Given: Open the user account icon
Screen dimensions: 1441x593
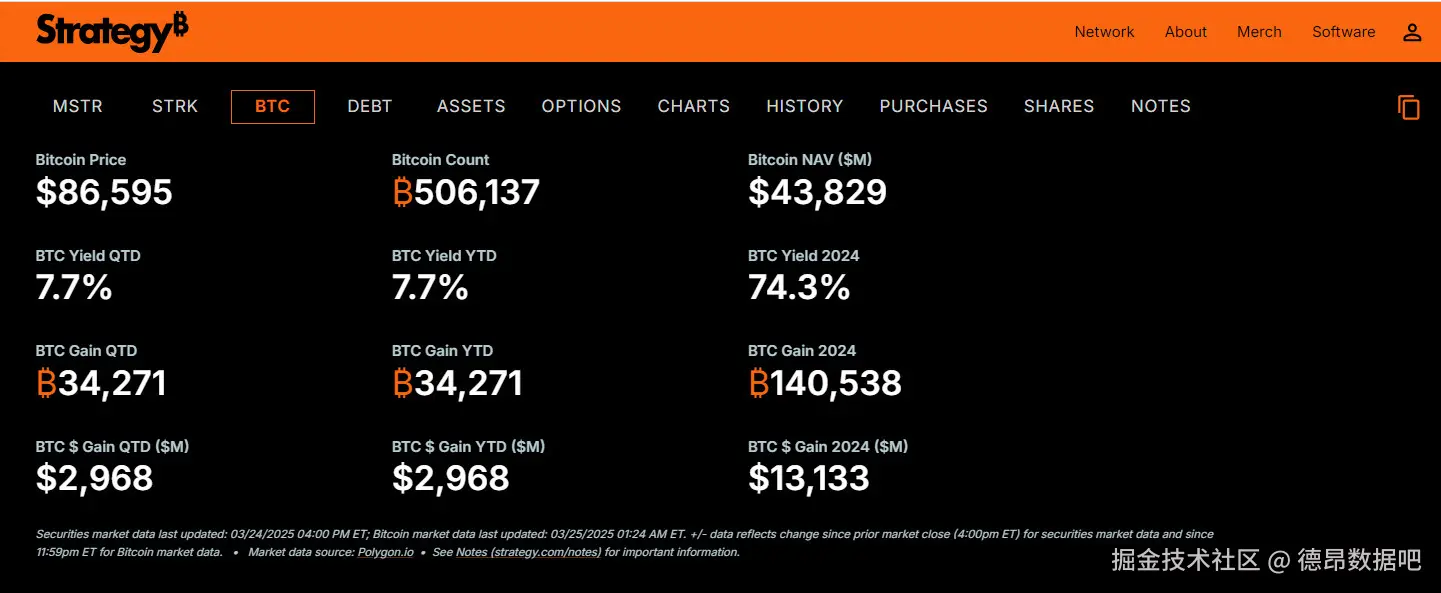Looking at the screenshot, I should tap(1412, 32).
